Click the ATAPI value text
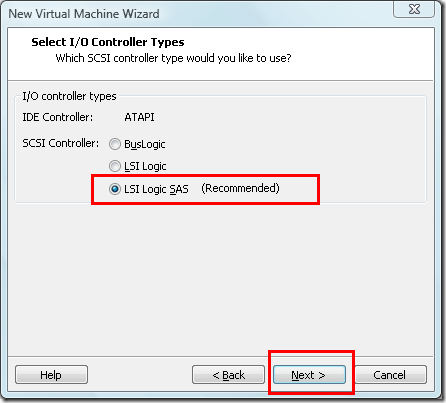The width and height of the screenshot is (446, 403). [139, 117]
